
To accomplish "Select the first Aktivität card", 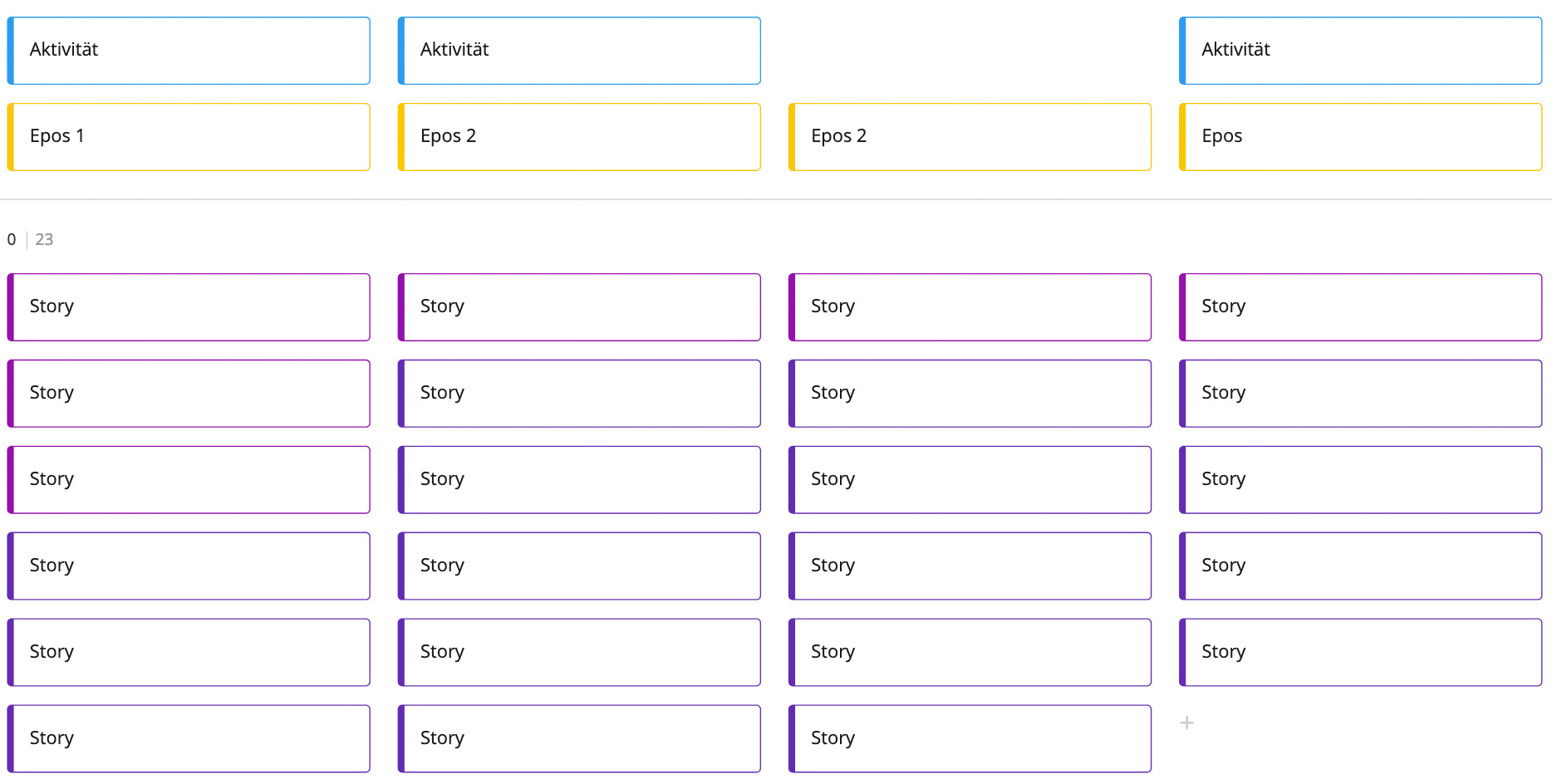I will [189, 50].
